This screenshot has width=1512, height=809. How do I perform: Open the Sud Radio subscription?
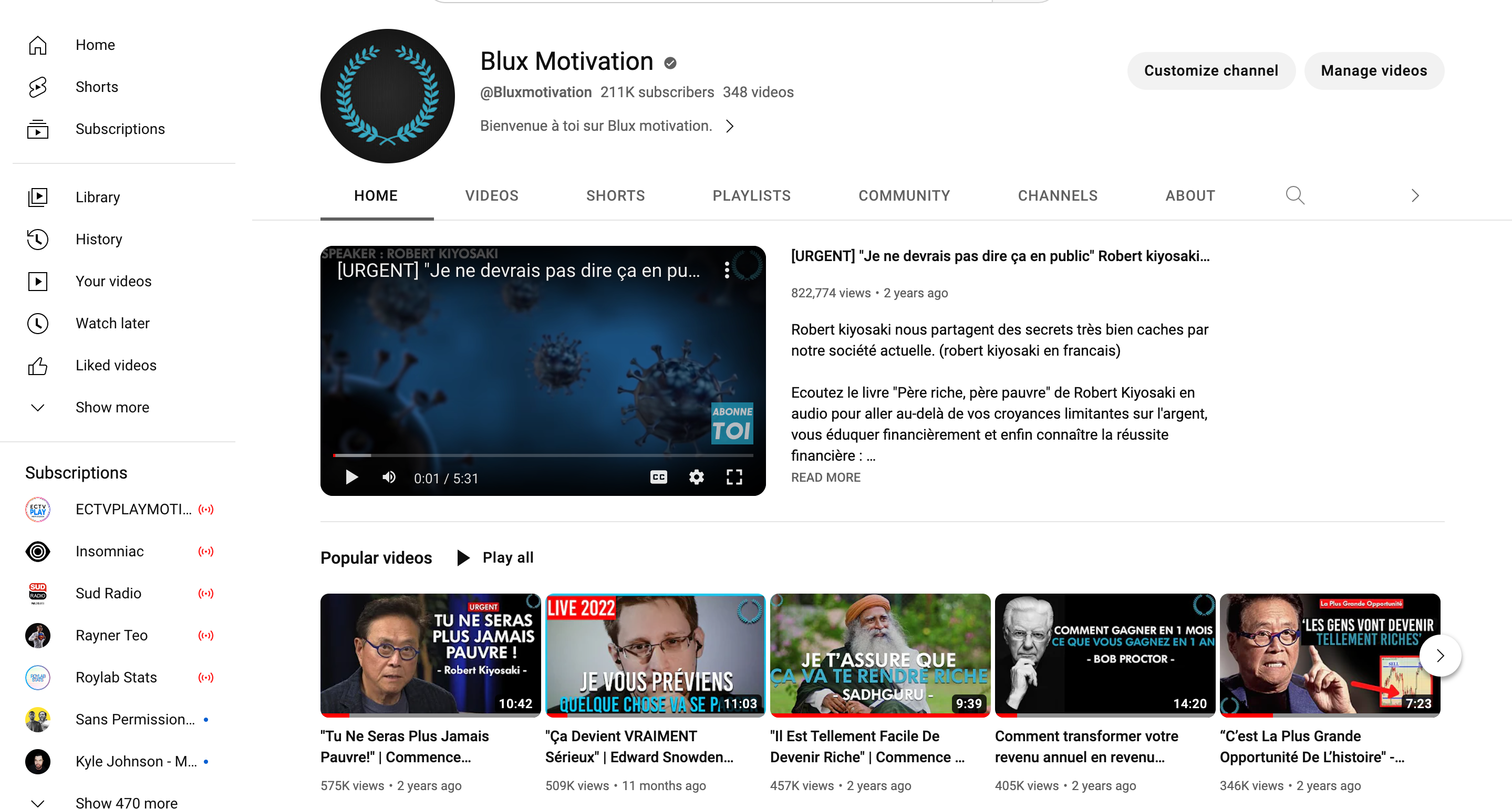(x=117, y=594)
